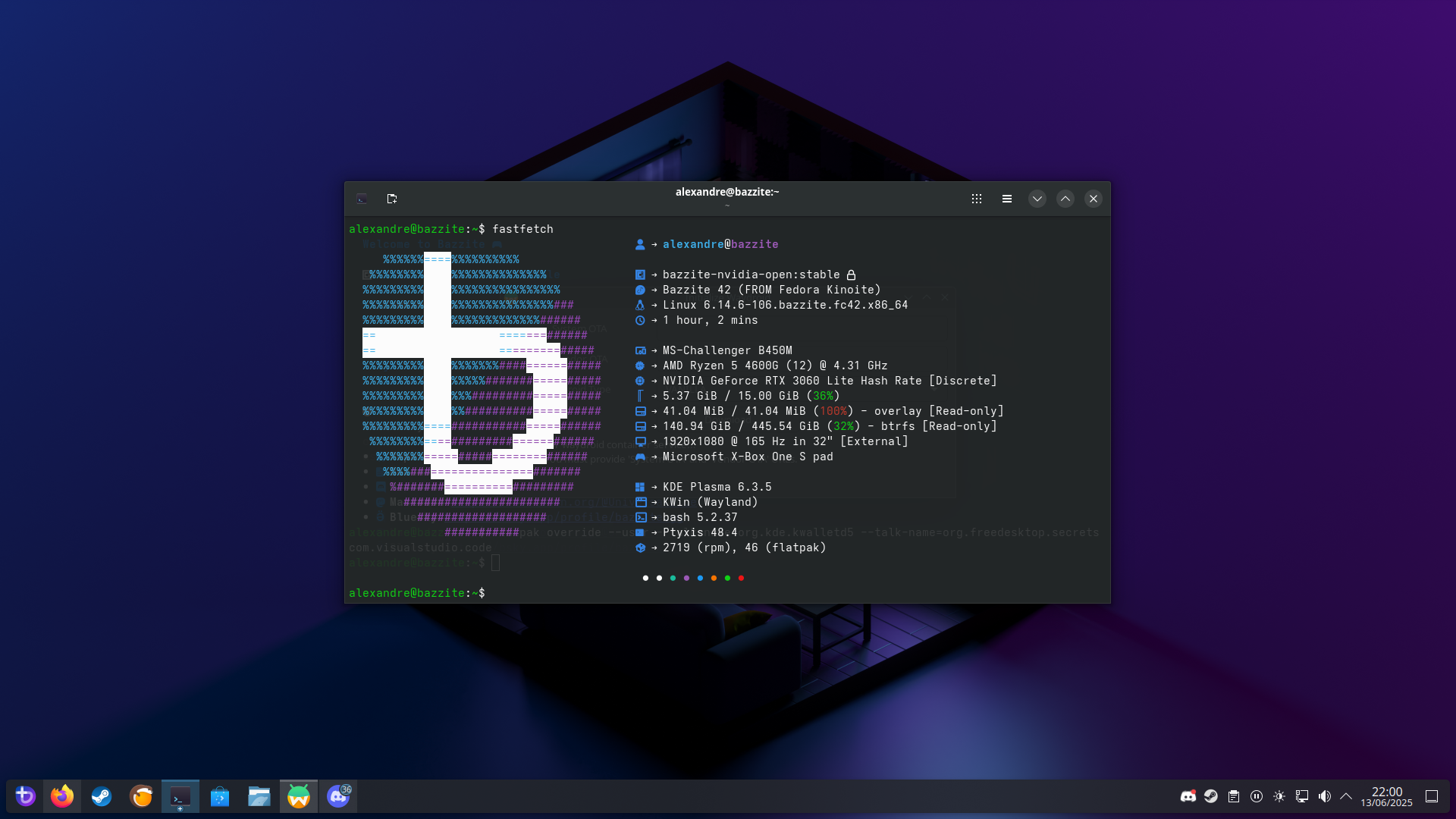Click the terminal profile icon in header
The width and height of the screenshot is (1456, 819).
pos(362,199)
